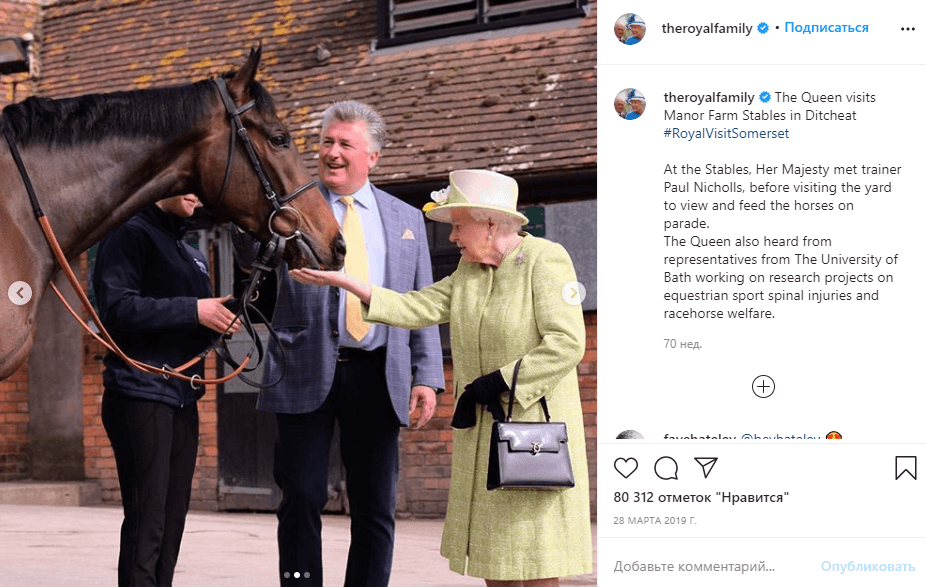The image size is (926, 587).
Task: Select the third carousel dot indicator
Action: (307, 575)
